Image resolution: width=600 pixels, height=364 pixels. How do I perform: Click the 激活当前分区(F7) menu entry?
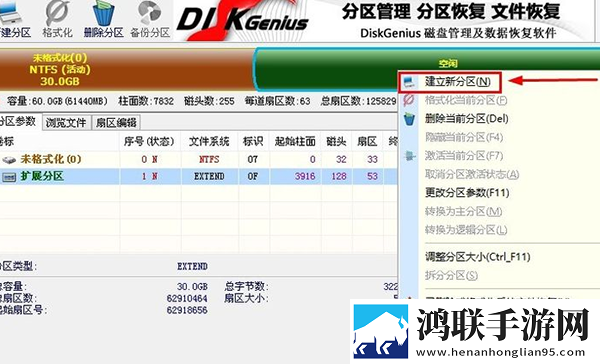(464, 156)
